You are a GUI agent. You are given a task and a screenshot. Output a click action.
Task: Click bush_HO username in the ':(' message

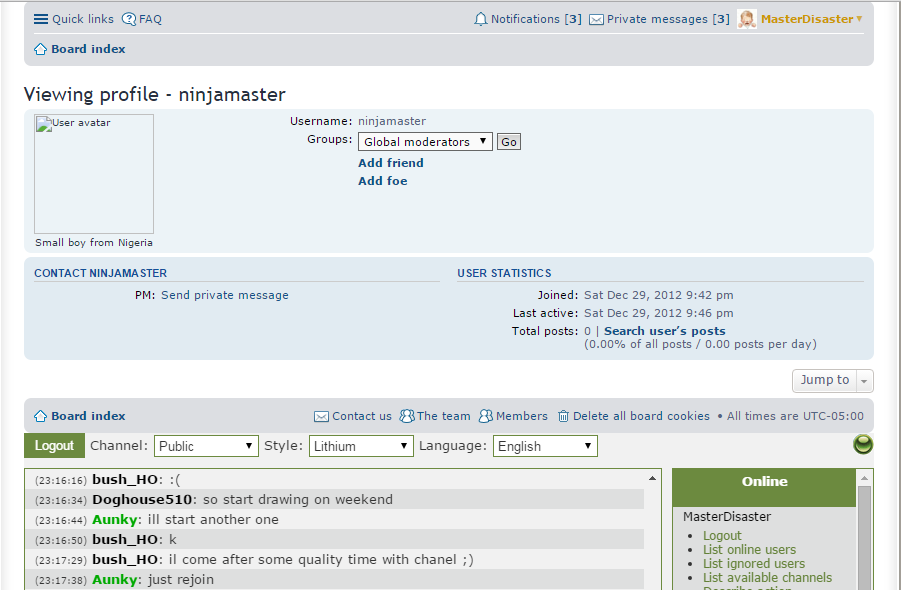tap(125, 479)
